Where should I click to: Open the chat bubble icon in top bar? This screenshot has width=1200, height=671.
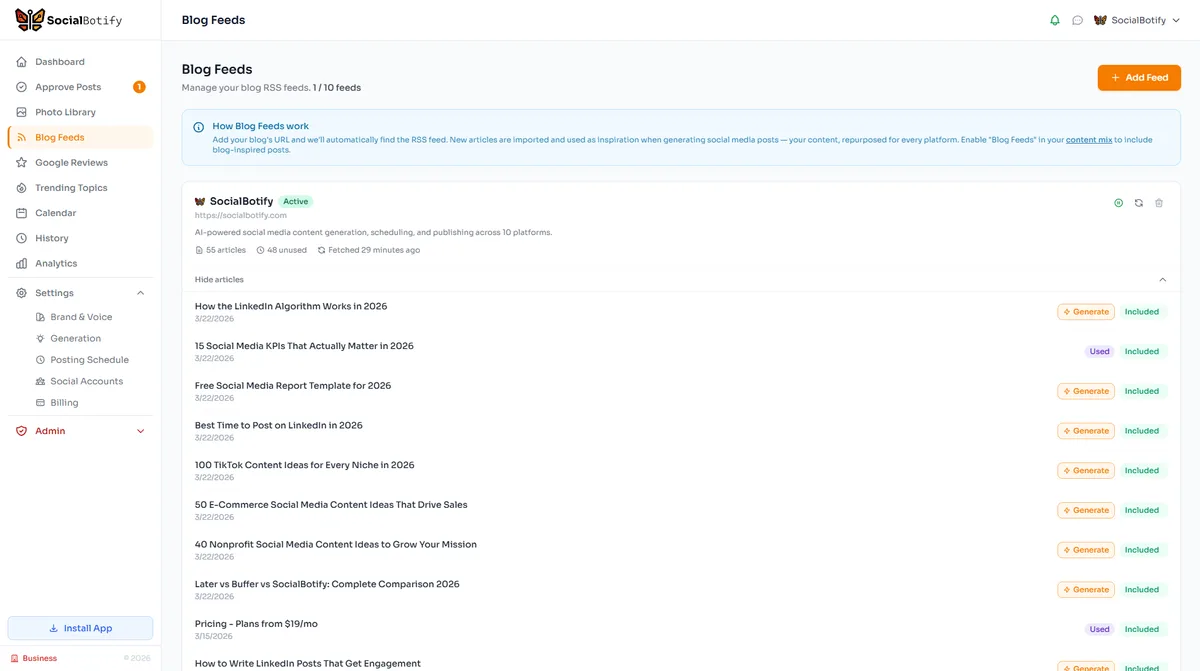coord(1078,19)
